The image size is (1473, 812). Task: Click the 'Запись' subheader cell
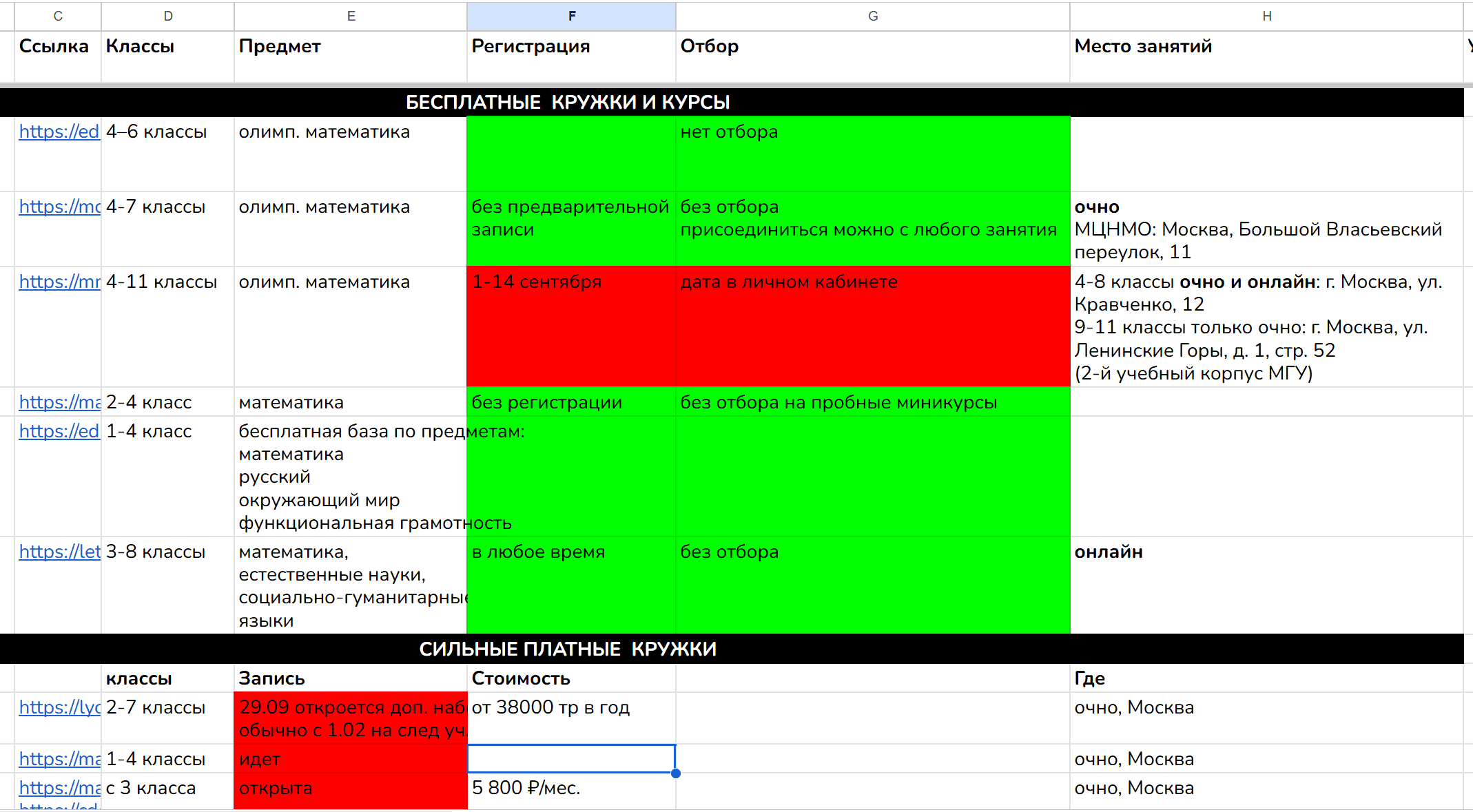point(351,678)
